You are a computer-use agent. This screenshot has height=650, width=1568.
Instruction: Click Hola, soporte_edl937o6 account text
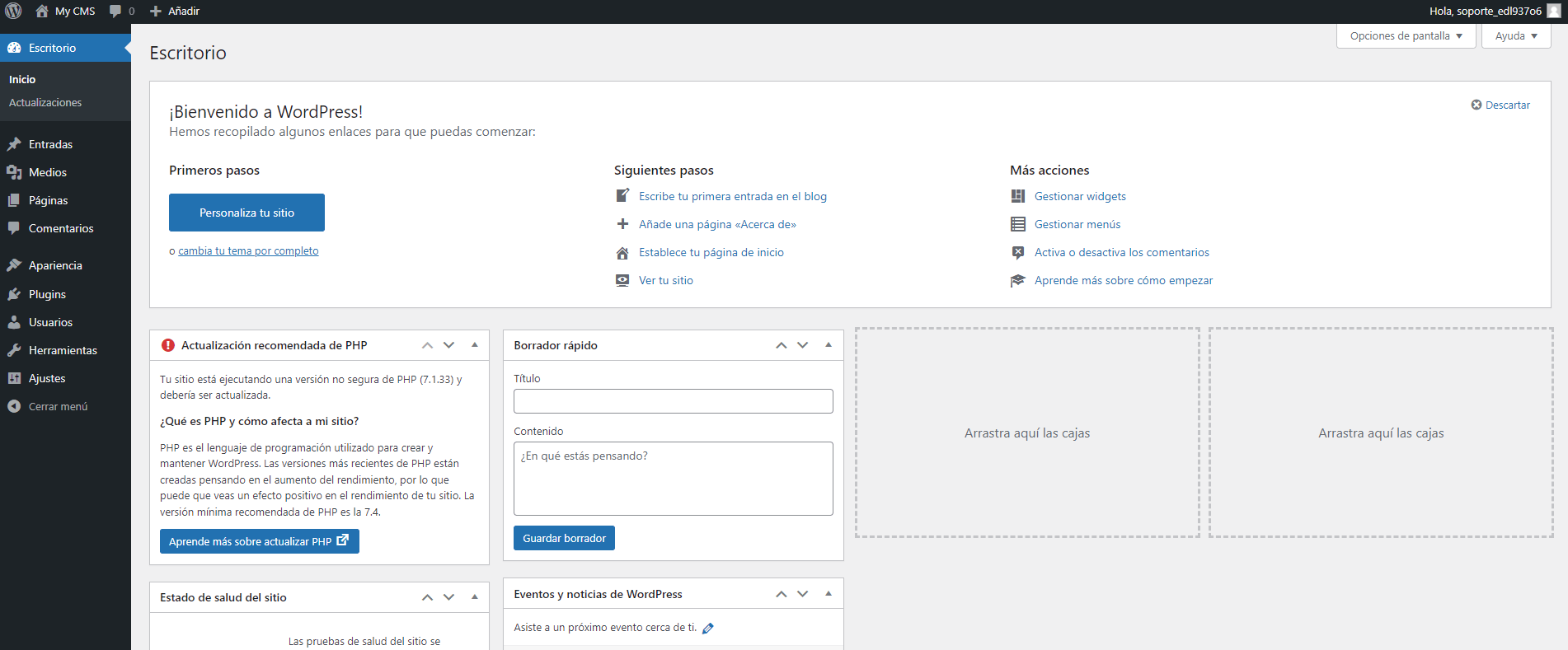tap(1486, 11)
